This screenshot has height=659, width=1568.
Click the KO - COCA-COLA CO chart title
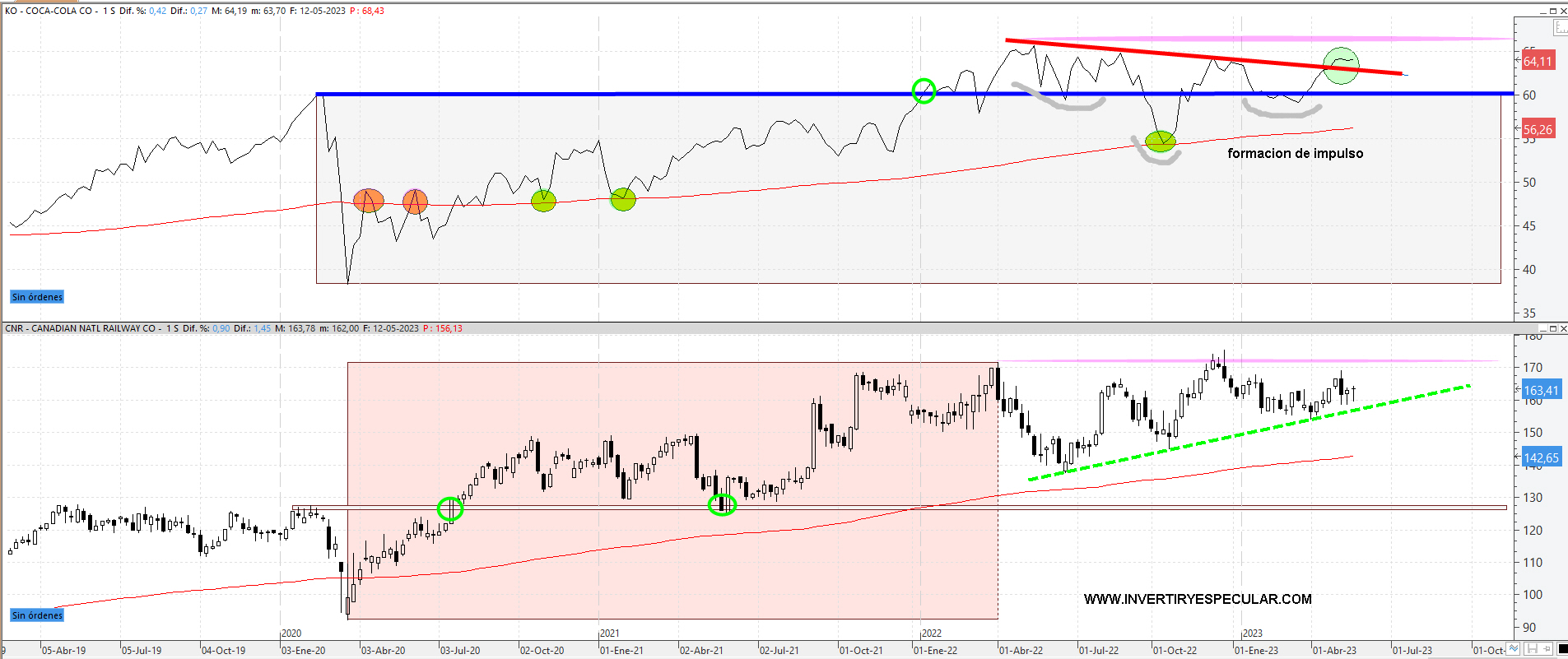click(49, 11)
